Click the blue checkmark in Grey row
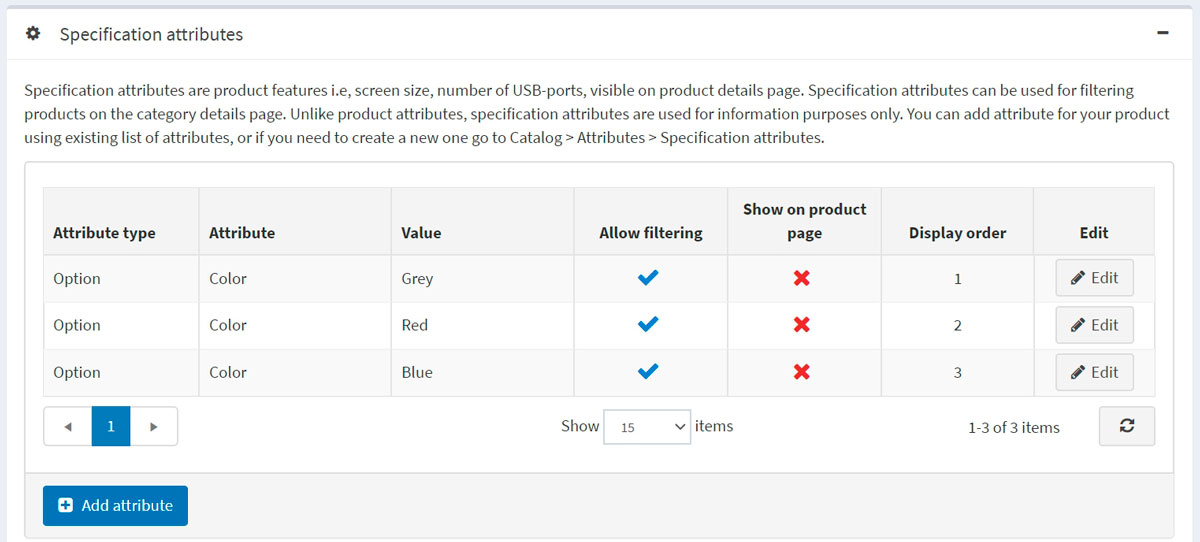The image size is (1200, 542). tap(649, 278)
